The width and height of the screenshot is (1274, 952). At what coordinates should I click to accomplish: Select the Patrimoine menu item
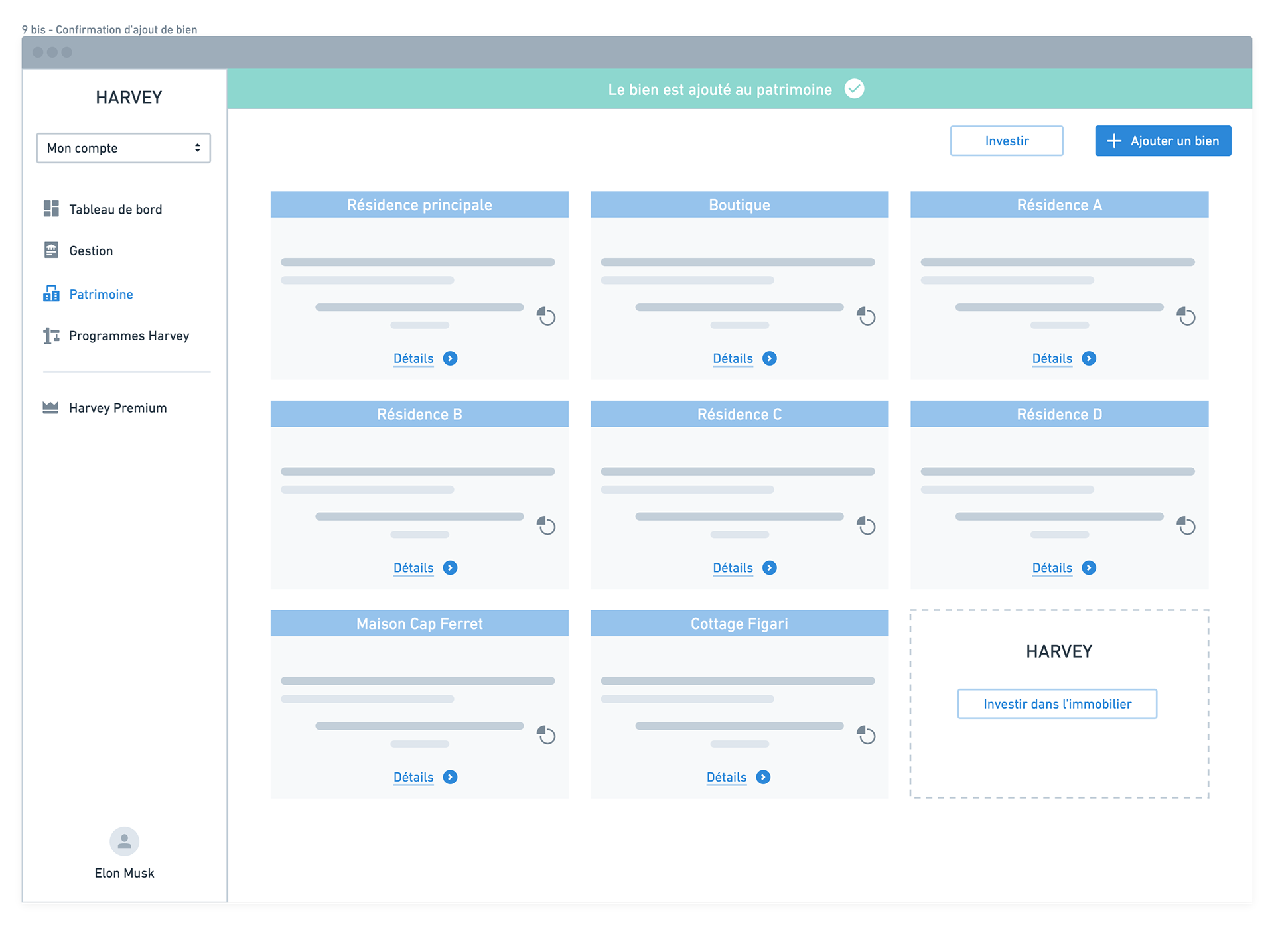point(101,294)
